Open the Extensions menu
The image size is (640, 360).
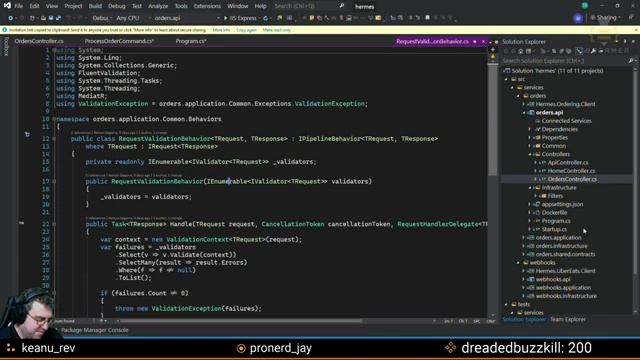coord(207,6)
